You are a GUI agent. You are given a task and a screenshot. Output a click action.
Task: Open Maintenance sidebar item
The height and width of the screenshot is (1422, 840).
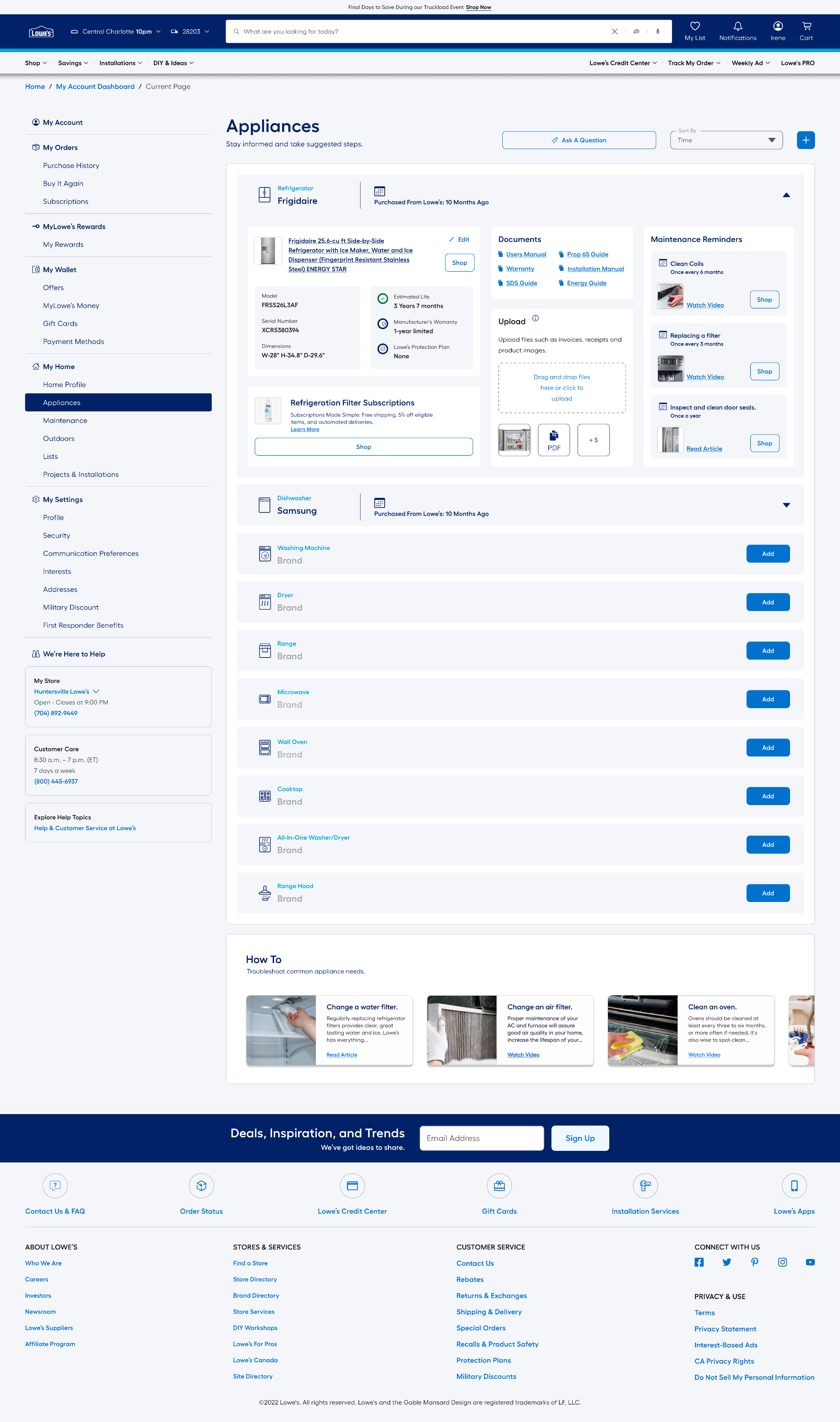(x=65, y=421)
